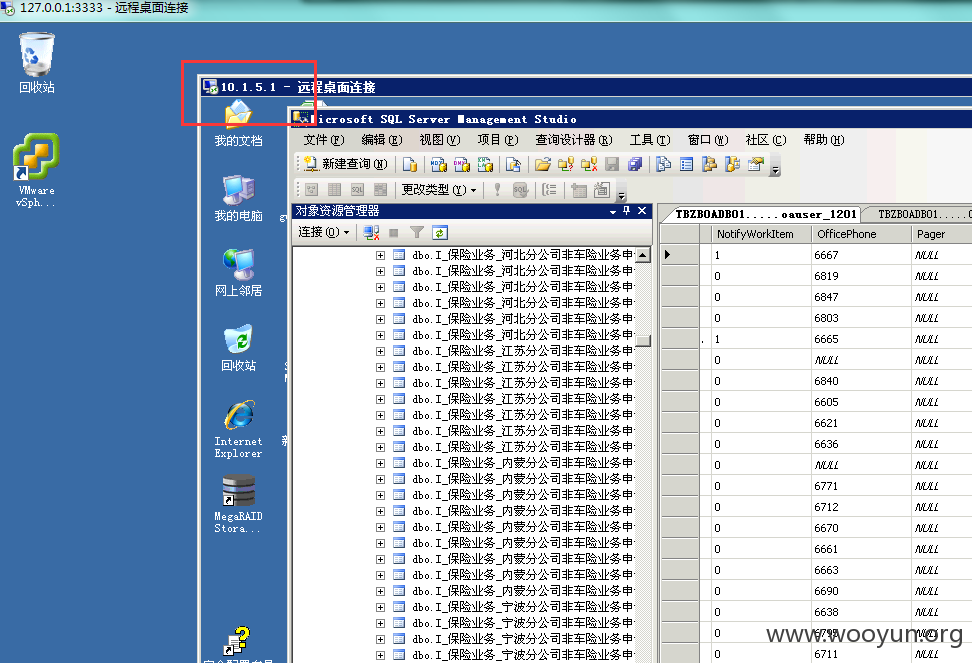Viewport: 972px width, 663px height.
Task: Close the 对象资源管理器 panel
Action: point(642,211)
